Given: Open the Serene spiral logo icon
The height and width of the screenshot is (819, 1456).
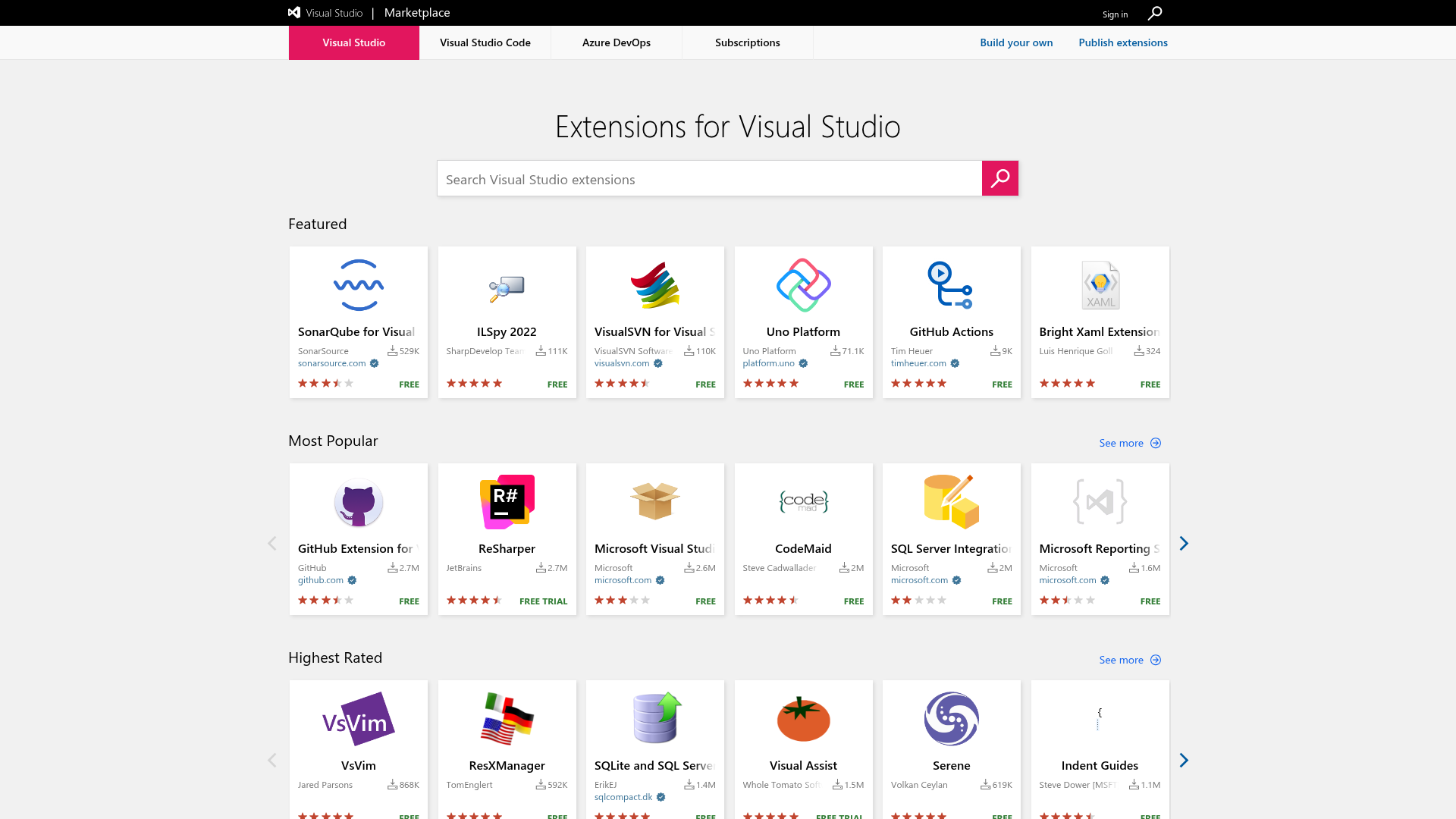Looking at the screenshot, I should click(x=951, y=719).
